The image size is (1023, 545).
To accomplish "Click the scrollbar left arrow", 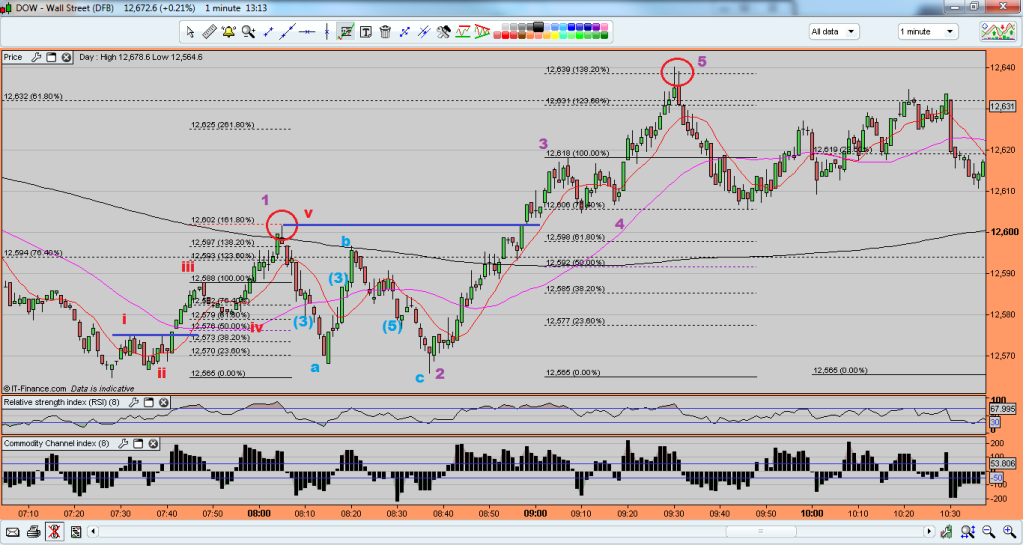I will tap(93, 531).
